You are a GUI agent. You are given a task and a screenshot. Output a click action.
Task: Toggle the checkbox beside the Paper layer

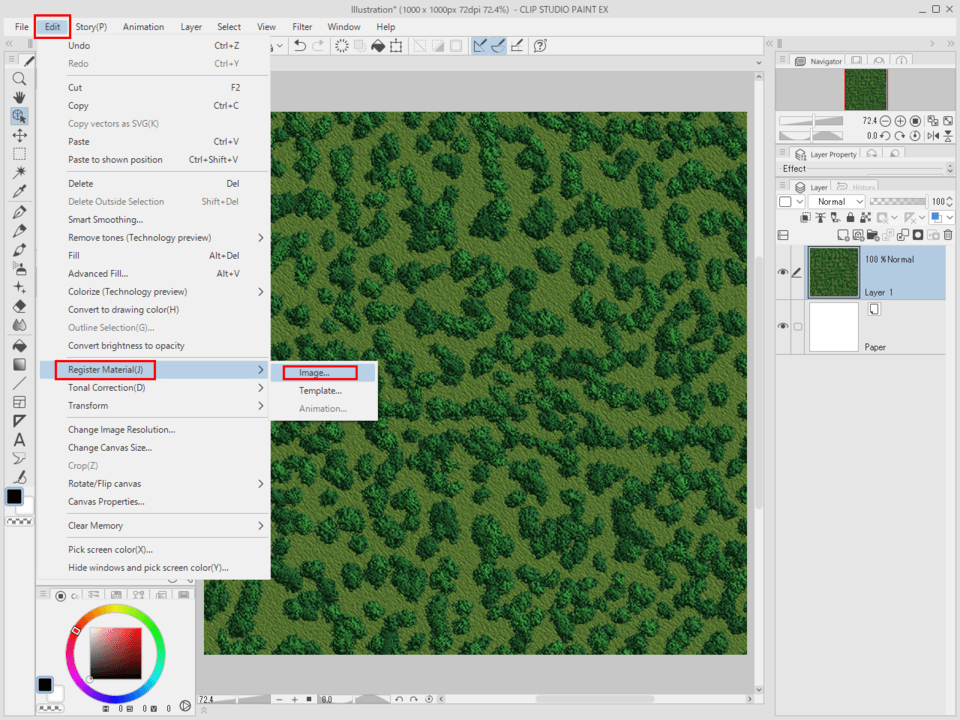[x=798, y=327]
